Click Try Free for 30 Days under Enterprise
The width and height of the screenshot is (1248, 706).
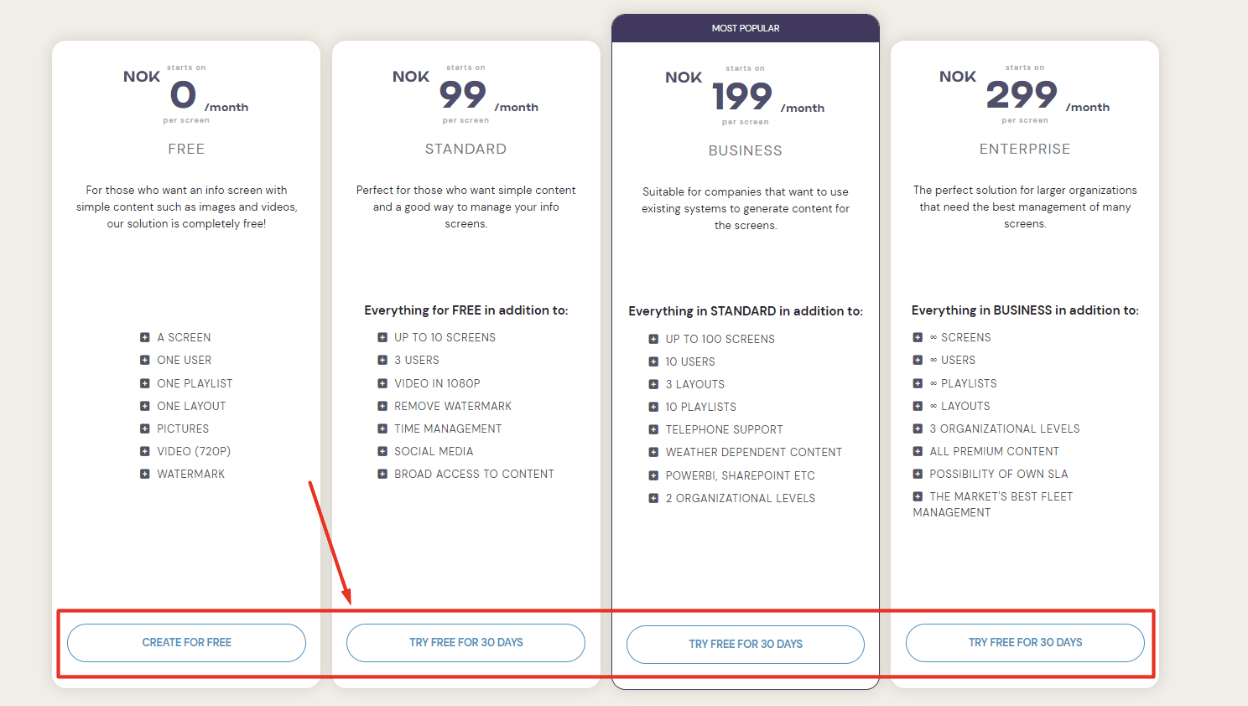(1025, 642)
